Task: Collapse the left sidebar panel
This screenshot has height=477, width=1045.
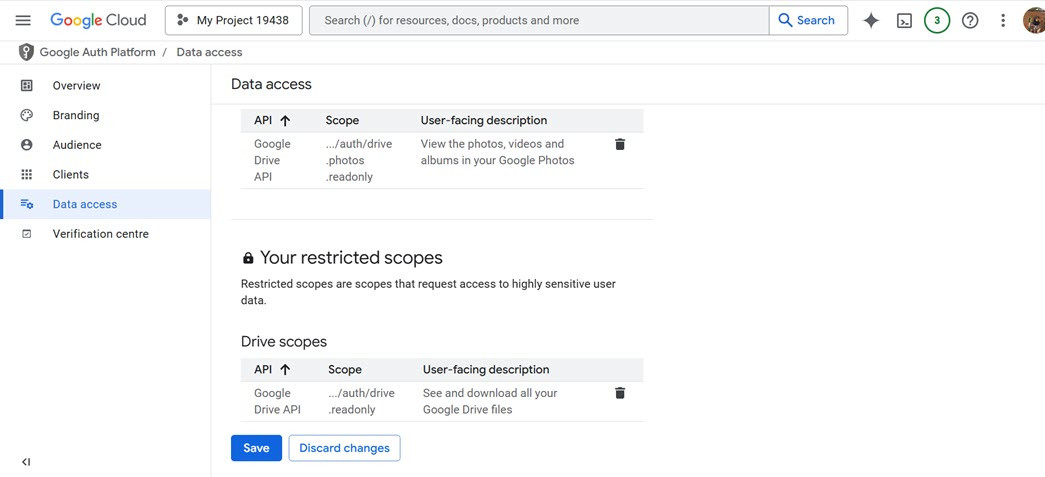Action: (26, 462)
